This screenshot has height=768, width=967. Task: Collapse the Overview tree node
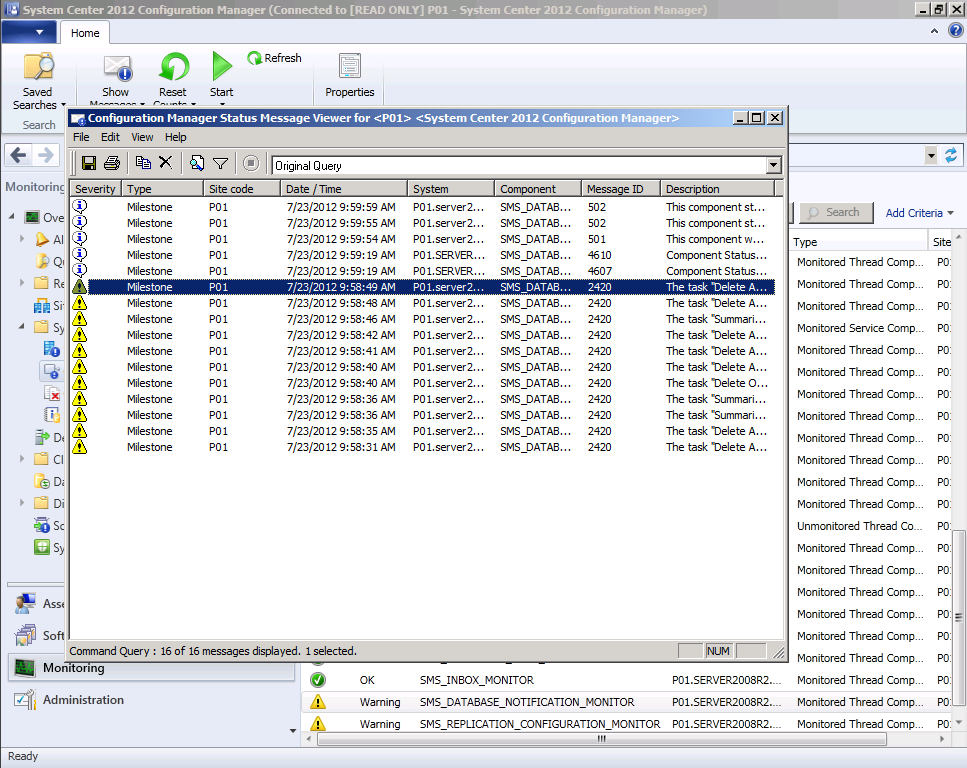click(12, 217)
